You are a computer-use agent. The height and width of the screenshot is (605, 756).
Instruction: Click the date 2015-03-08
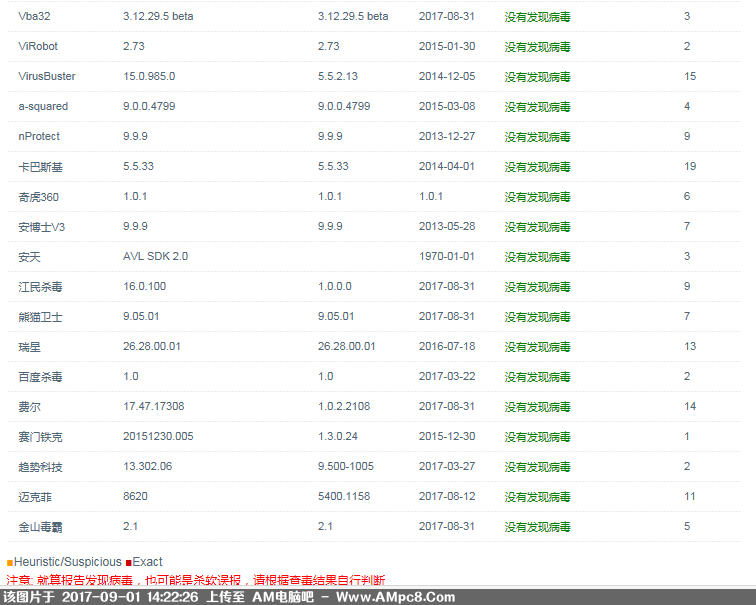click(x=447, y=106)
